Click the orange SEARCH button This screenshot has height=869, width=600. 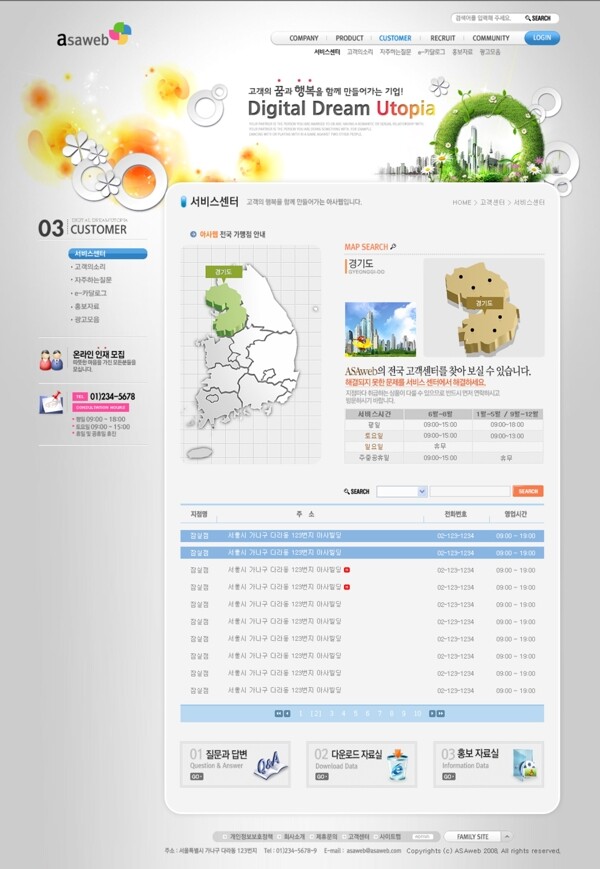tap(528, 491)
